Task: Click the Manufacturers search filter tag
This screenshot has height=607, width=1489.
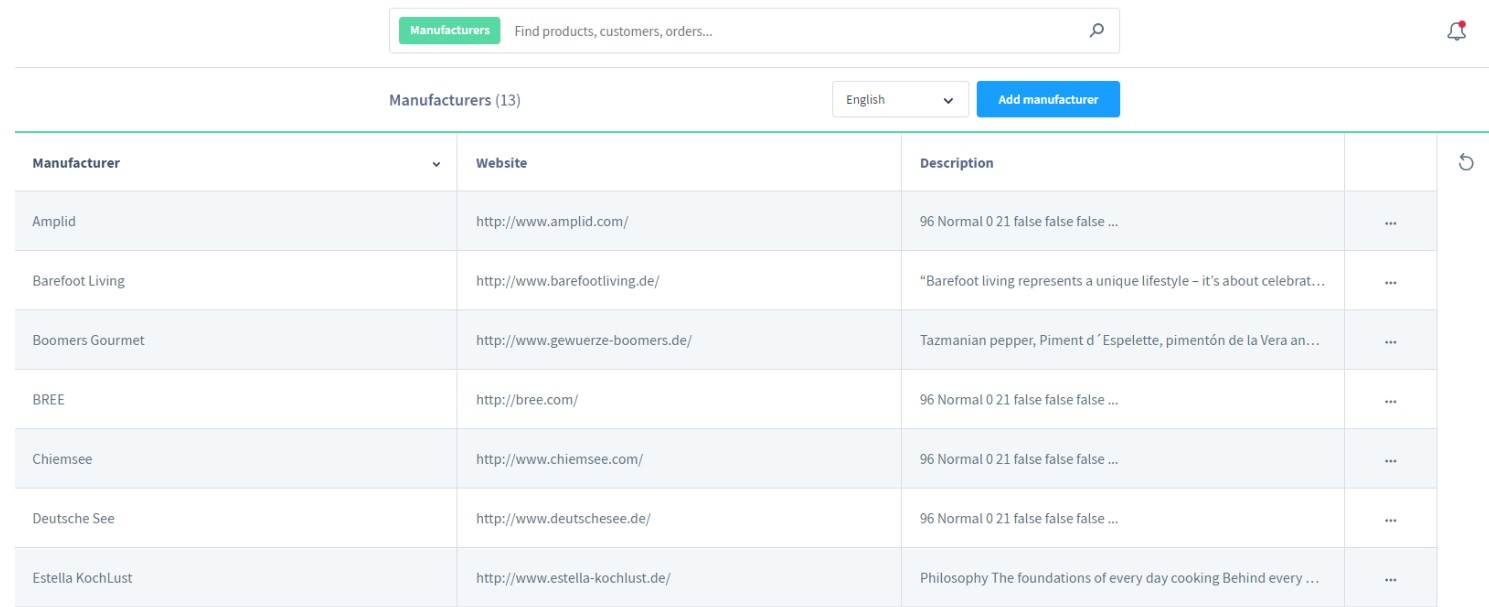Action: 450,31
